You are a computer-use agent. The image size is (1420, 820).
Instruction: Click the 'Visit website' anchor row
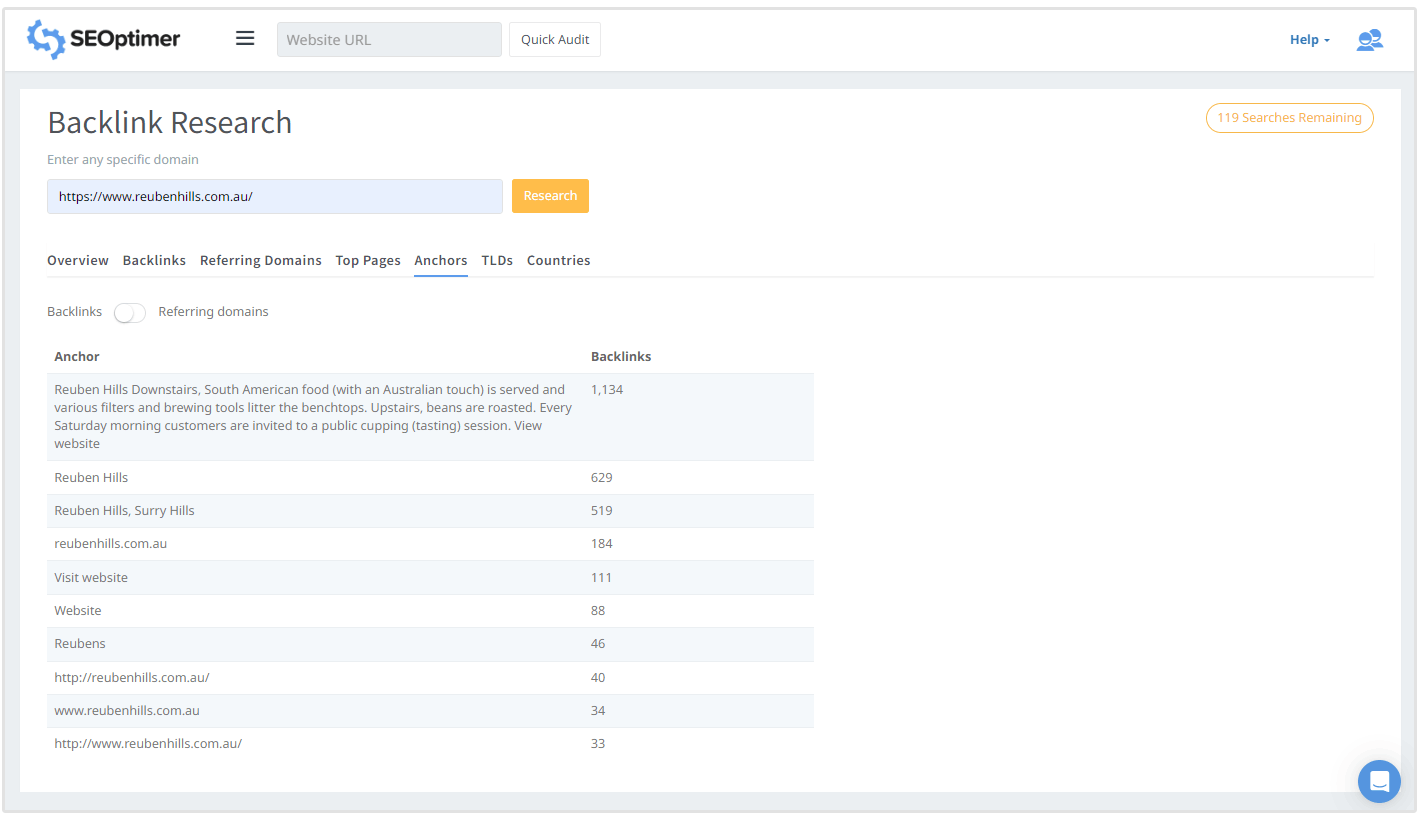[91, 578]
